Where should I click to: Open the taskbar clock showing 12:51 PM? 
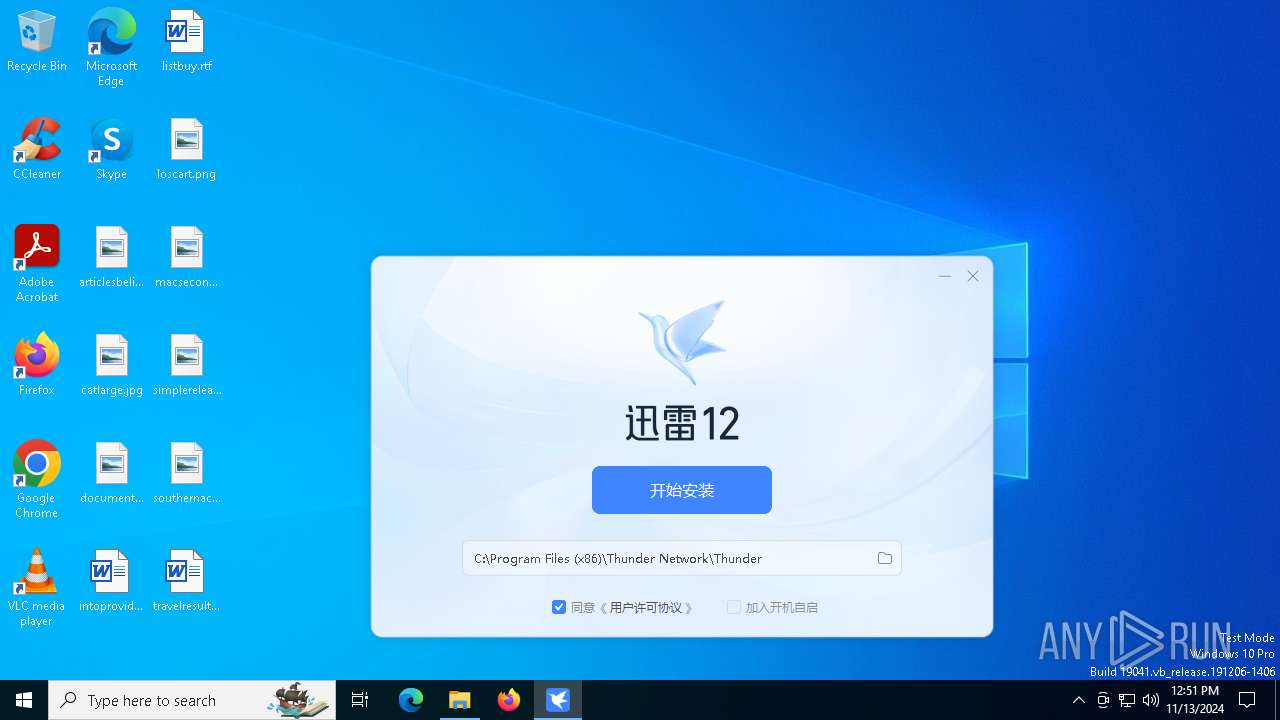(1195, 700)
